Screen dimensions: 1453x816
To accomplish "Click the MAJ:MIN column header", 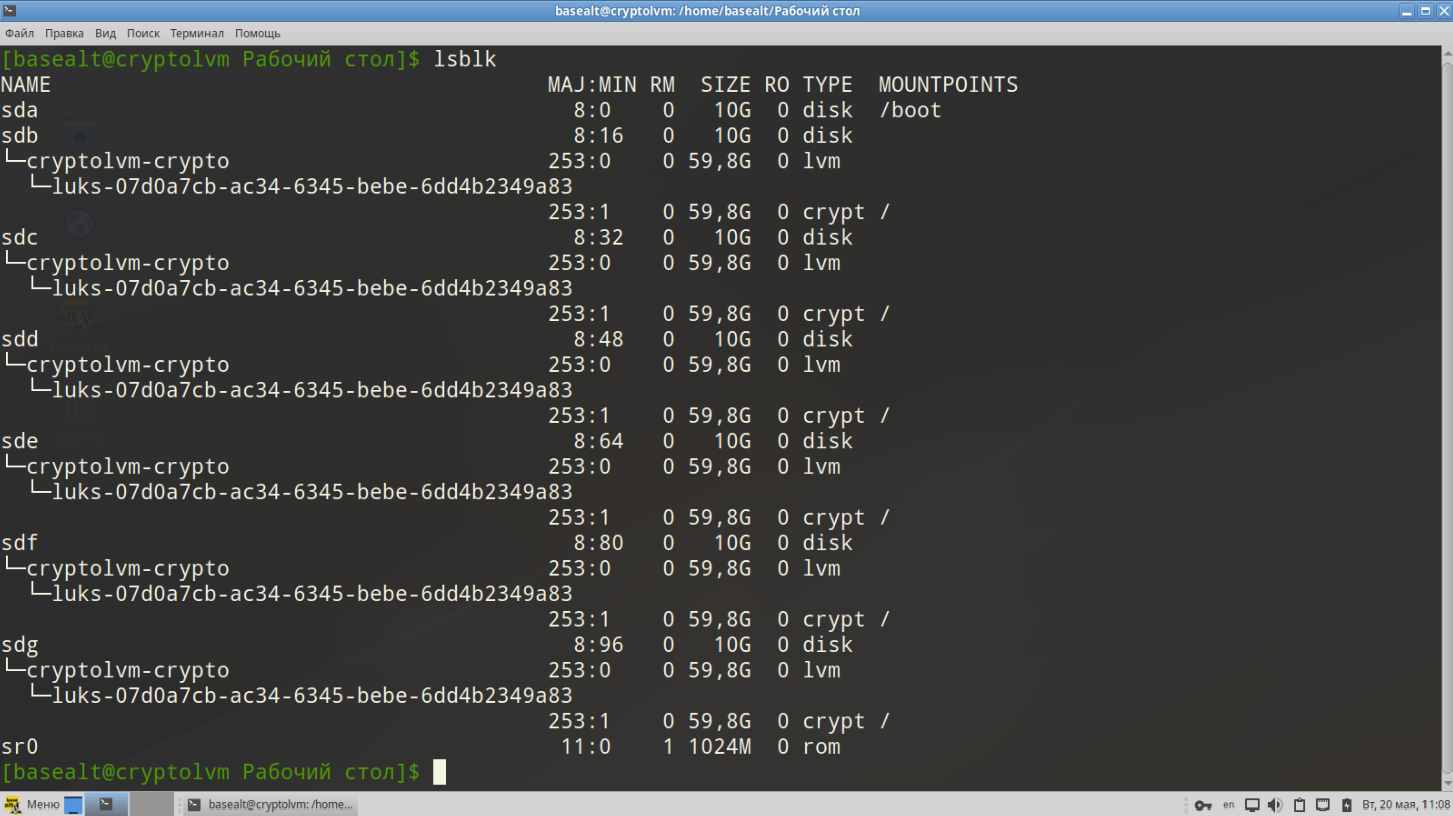I will click(592, 85).
